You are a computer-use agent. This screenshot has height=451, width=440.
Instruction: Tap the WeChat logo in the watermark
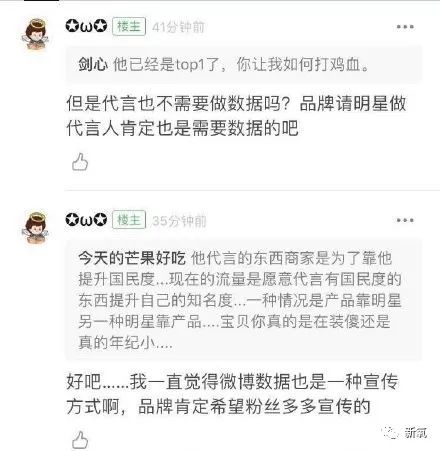(x=390, y=432)
